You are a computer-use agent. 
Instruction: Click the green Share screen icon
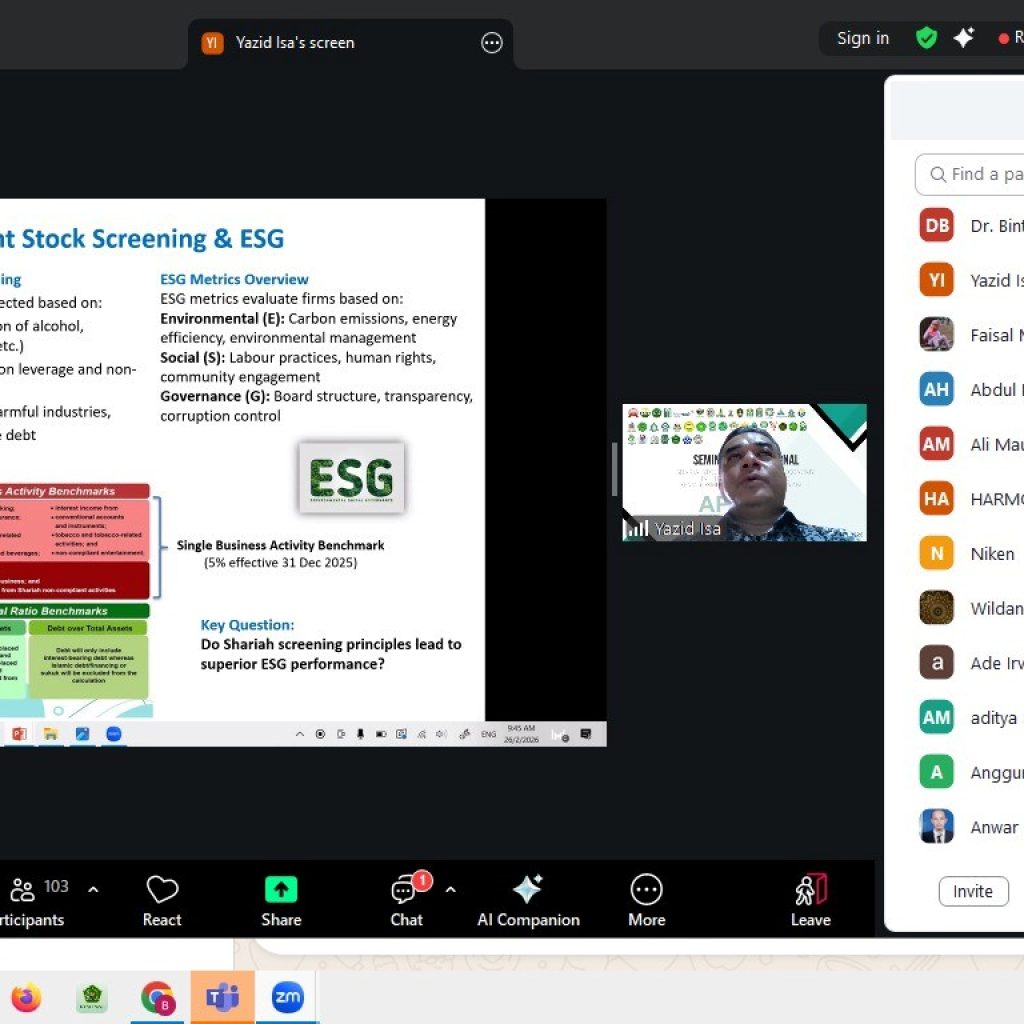coord(281,890)
